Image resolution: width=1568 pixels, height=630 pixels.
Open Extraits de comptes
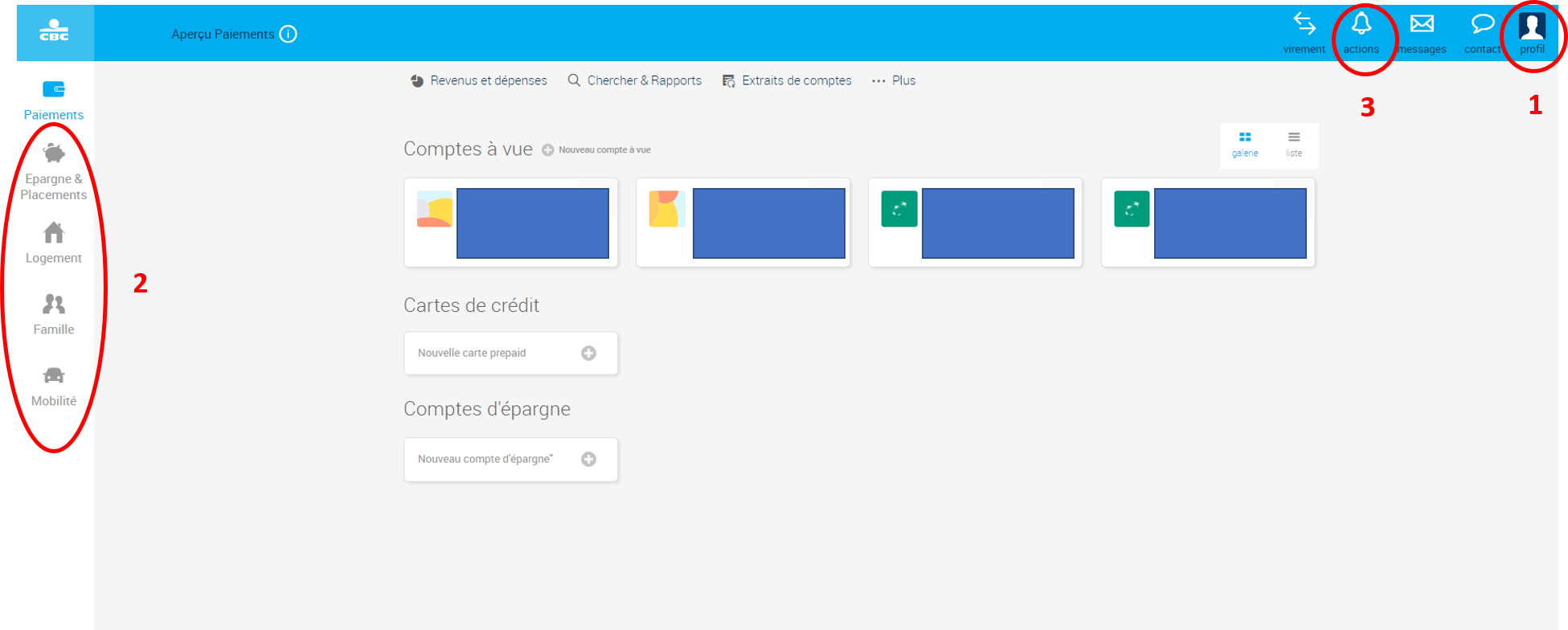click(787, 80)
